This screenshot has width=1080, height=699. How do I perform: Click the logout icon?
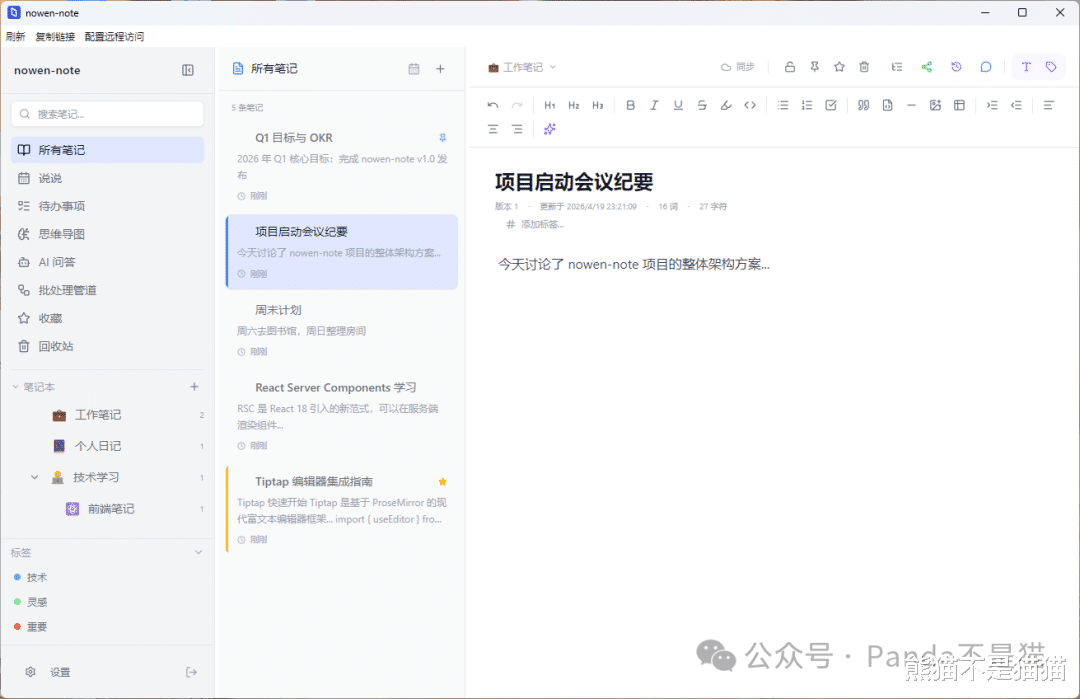coord(191,672)
